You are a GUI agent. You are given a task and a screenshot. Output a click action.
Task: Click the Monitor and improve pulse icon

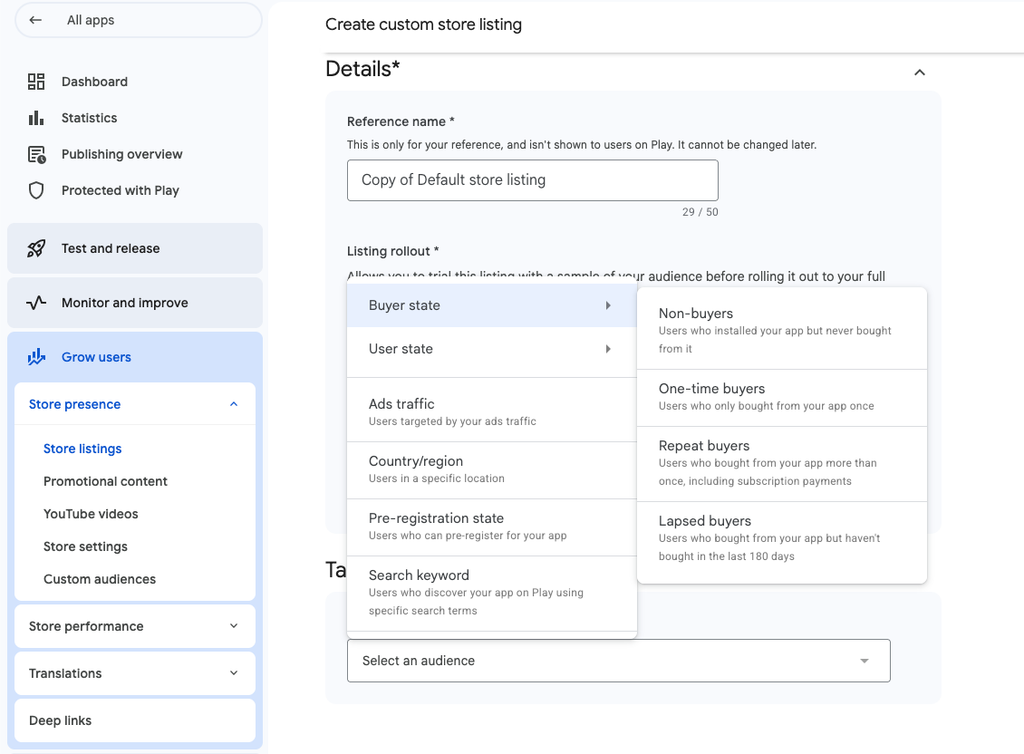[x=36, y=303]
